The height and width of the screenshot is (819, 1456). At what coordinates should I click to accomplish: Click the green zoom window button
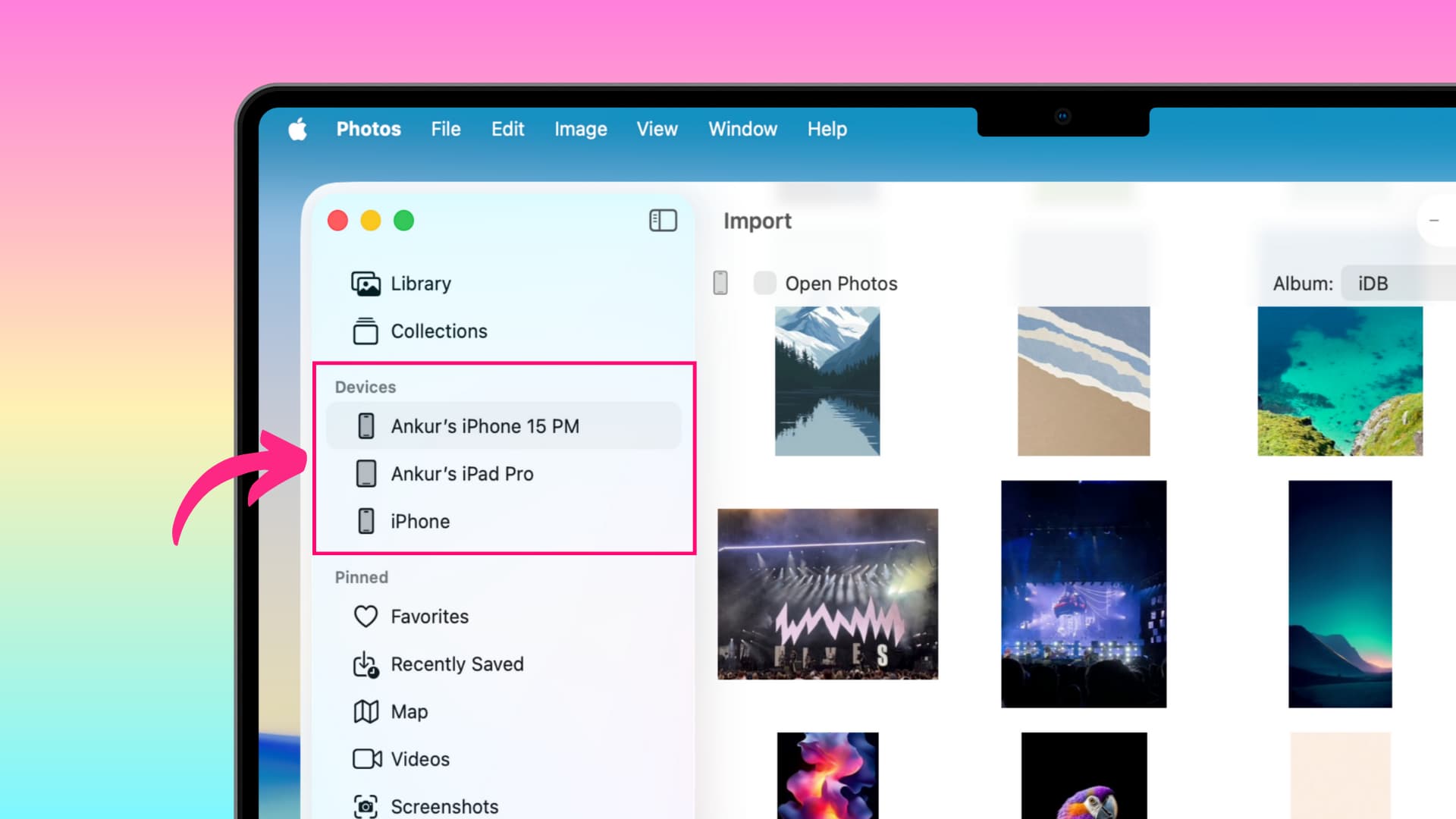(x=404, y=220)
